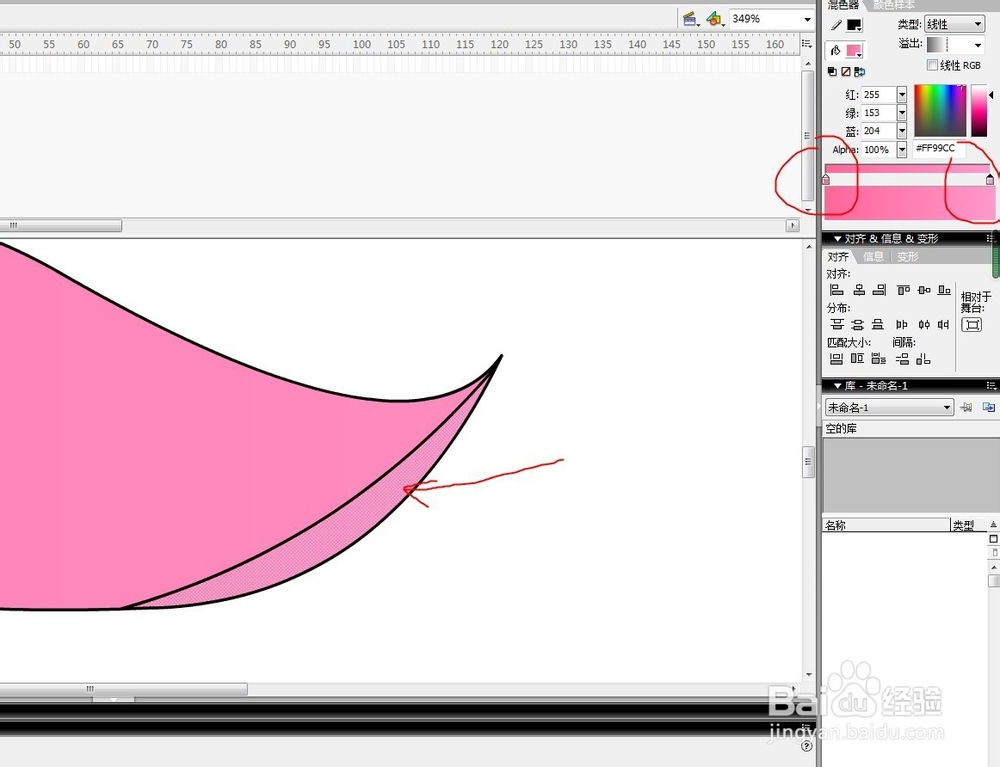
Task: Click the space evenly vertically icon
Action: (902, 360)
